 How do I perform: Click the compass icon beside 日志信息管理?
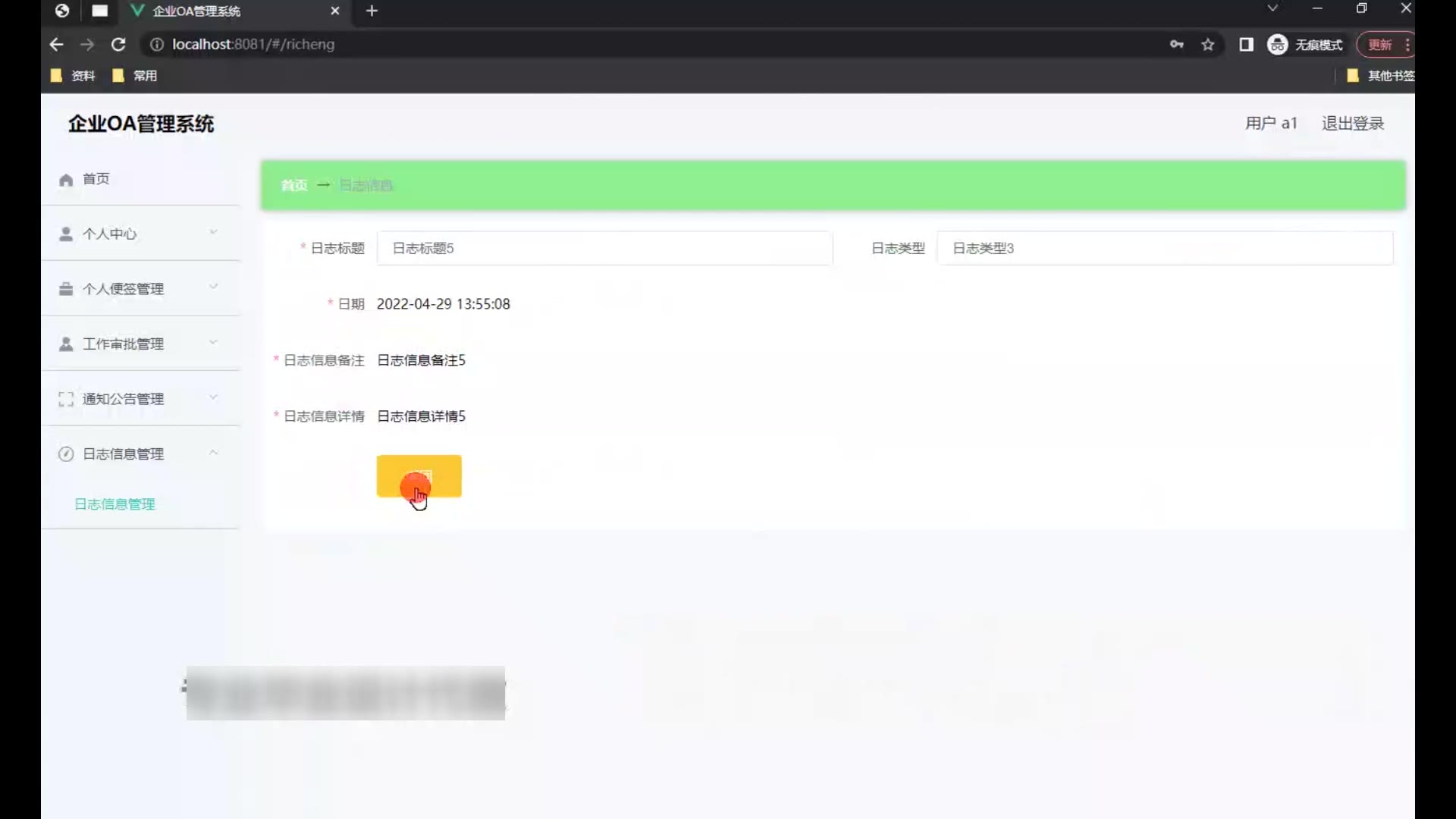click(x=66, y=454)
